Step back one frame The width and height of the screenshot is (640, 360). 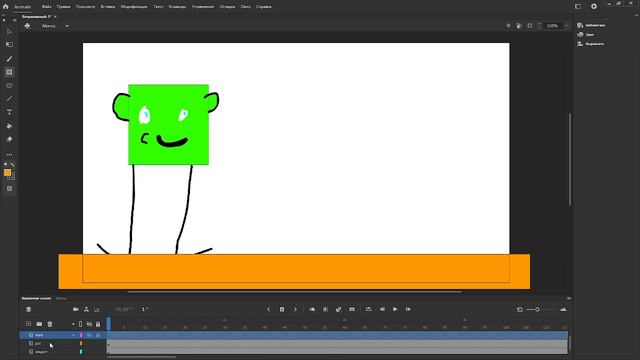[382, 309]
